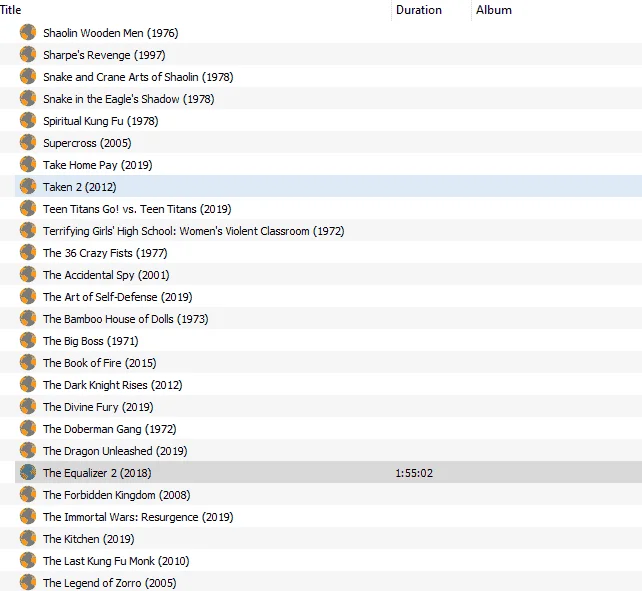Select The Bamboo House of Dolls icon

coord(28,318)
